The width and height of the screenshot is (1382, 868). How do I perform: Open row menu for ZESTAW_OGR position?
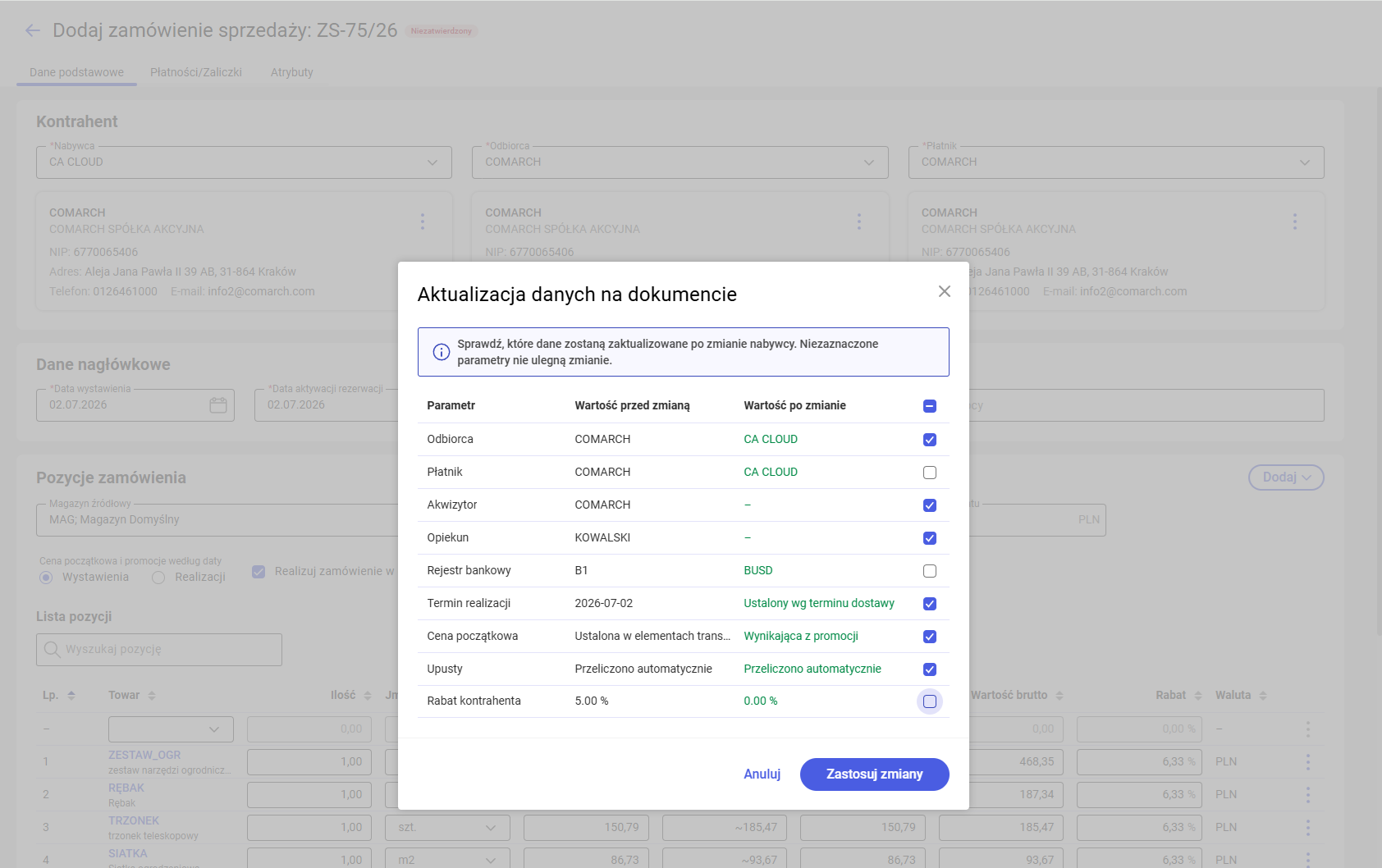pyautogui.click(x=1308, y=761)
